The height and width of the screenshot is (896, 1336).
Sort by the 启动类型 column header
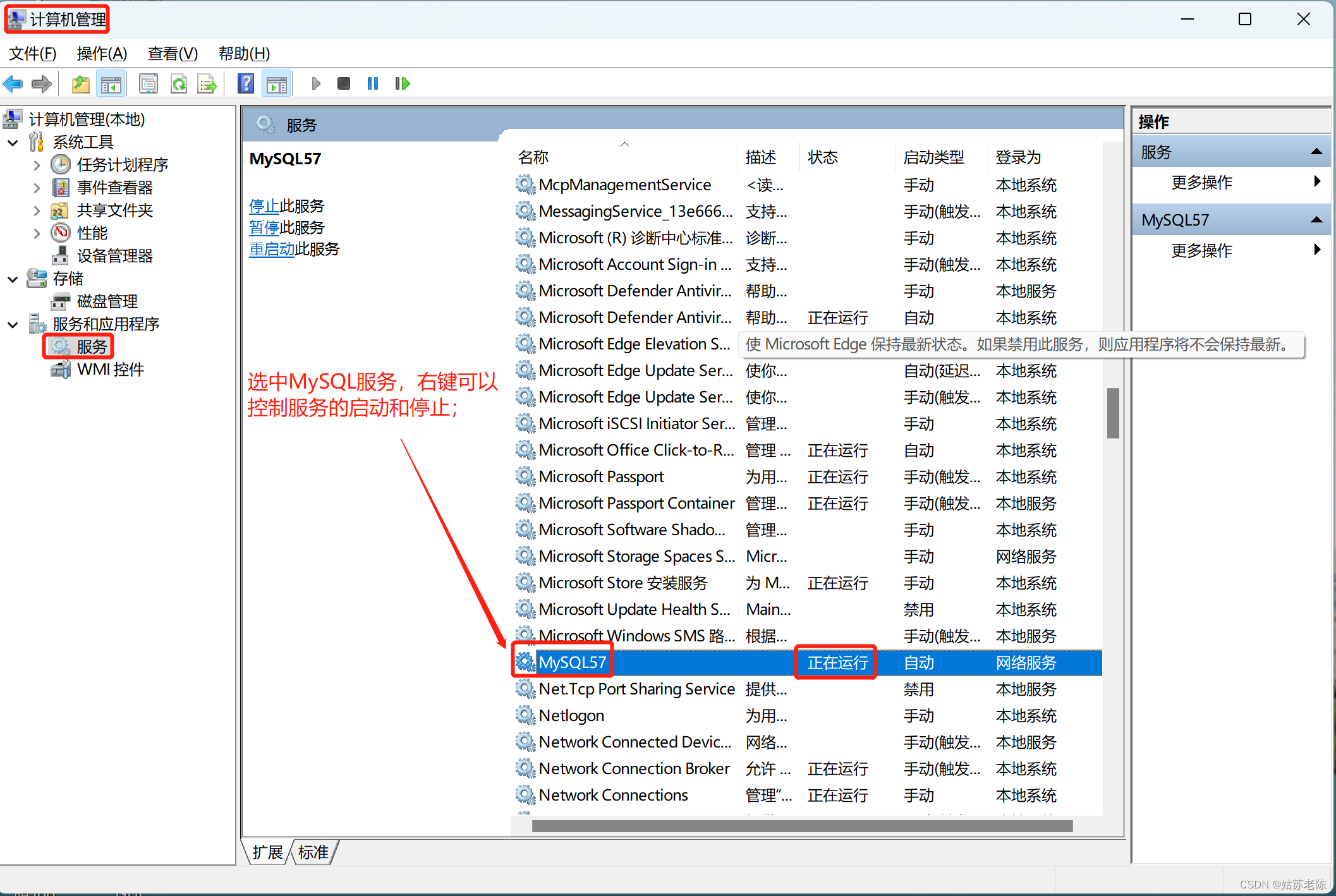pos(942,157)
